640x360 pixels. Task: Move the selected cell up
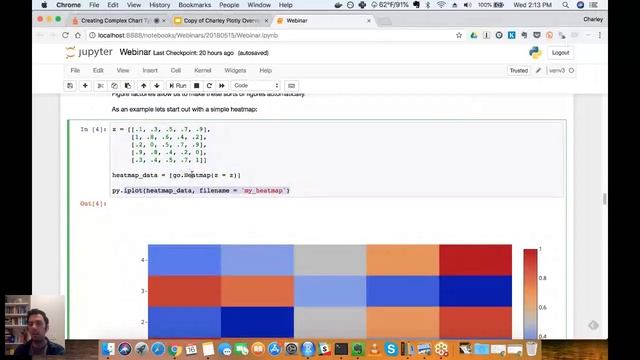coord(144,86)
